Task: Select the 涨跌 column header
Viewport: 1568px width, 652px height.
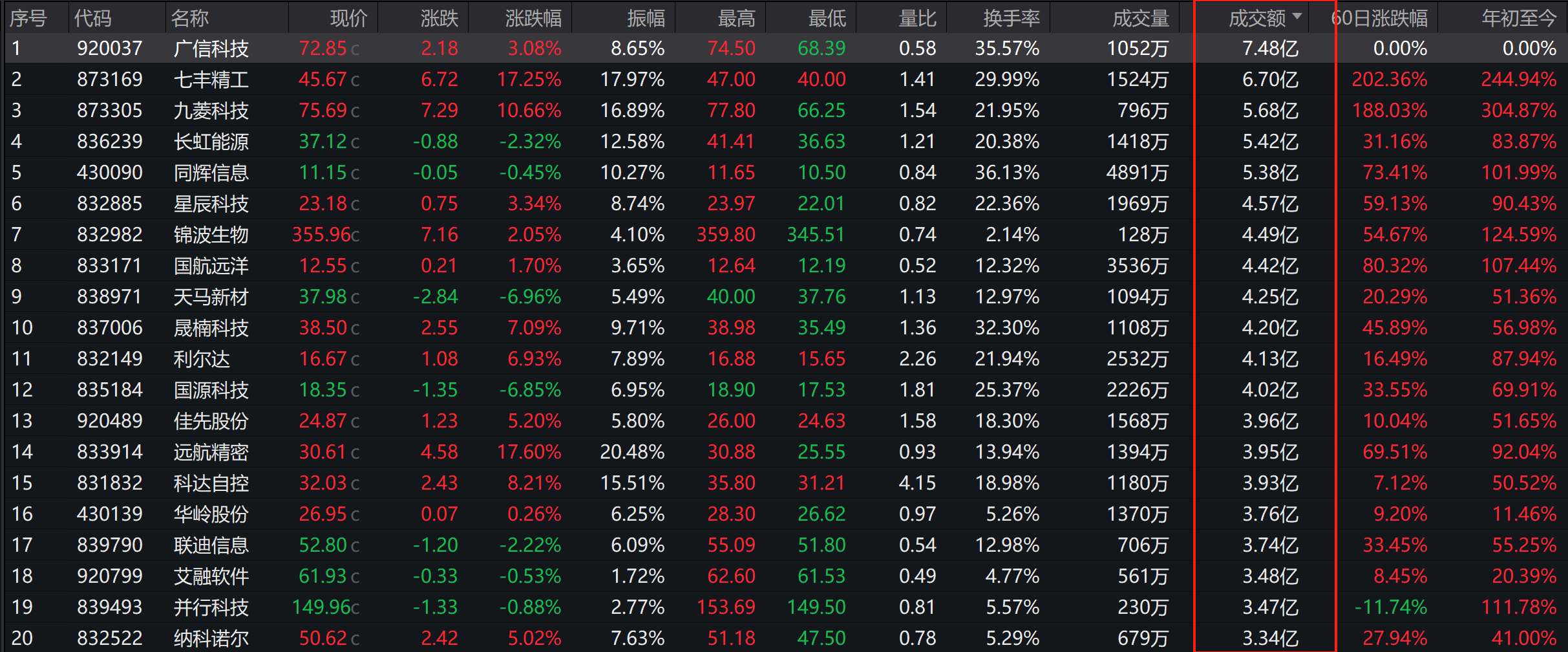Action: click(440, 18)
